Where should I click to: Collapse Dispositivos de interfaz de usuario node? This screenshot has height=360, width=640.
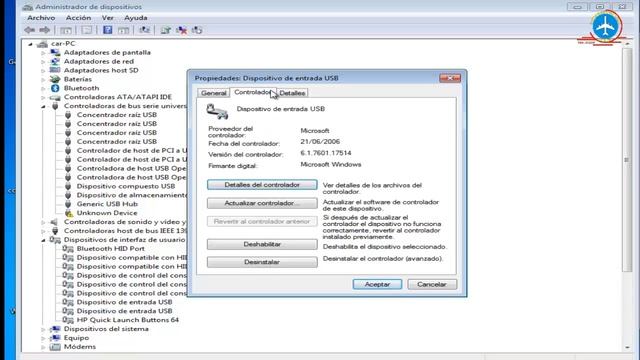(x=43, y=240)
